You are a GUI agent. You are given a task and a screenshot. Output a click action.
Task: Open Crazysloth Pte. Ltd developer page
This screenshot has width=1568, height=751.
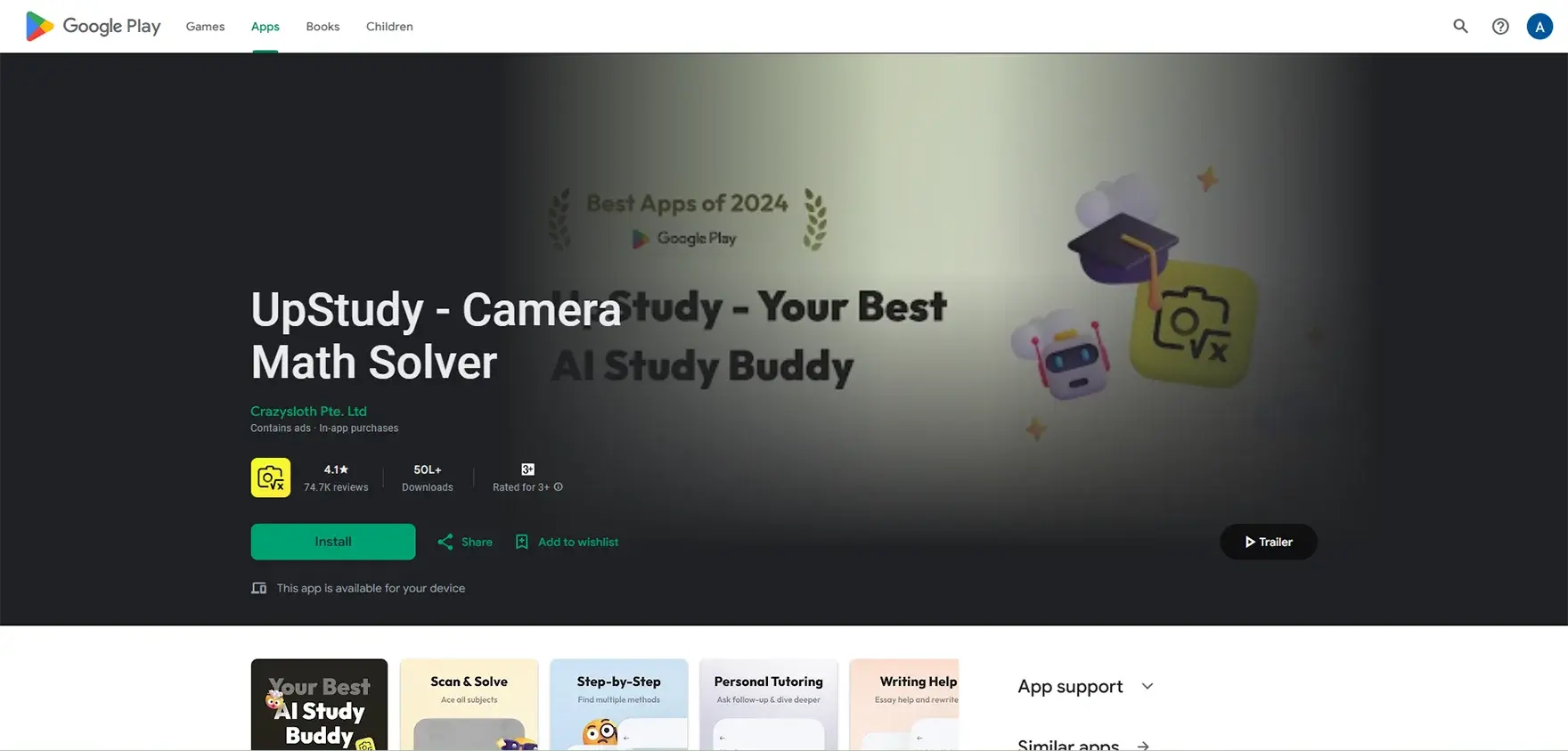click(x=308, y=411)
